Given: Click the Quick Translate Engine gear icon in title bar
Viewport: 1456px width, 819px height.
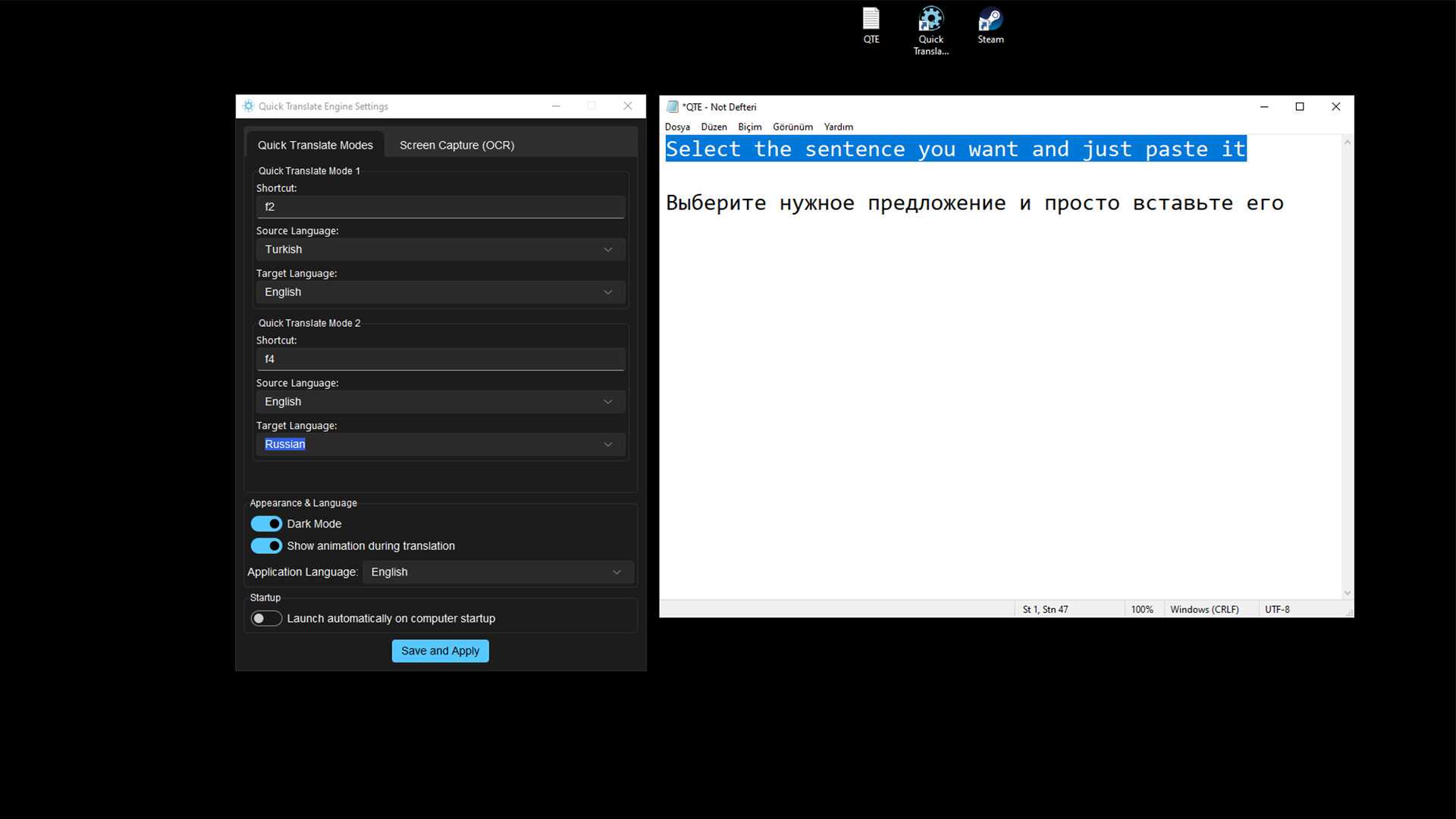Looking at the screenshot, I should (249, 106).
